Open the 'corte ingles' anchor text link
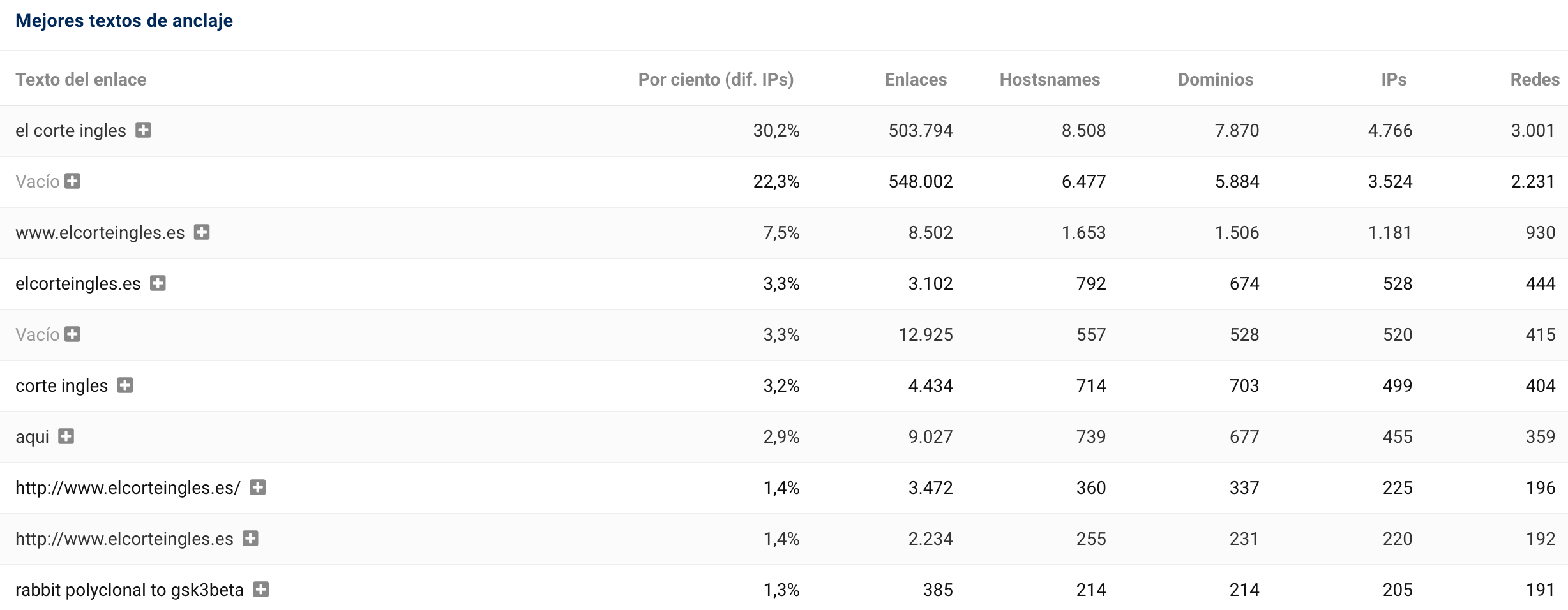The width and height of the screenshot is (1568, 610). [62, 386]
